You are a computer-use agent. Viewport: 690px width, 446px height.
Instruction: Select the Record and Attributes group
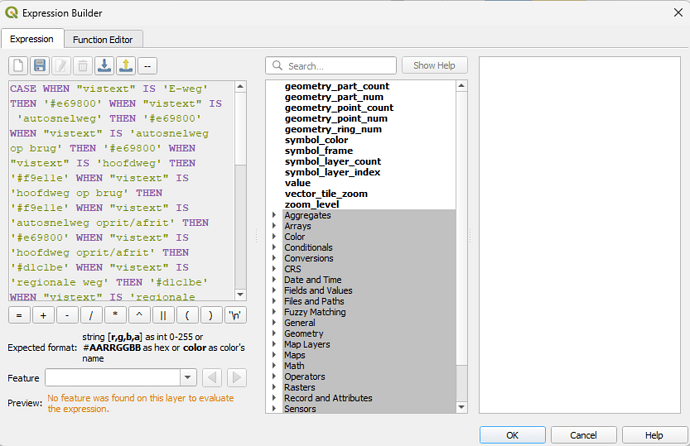click(328, 398)
